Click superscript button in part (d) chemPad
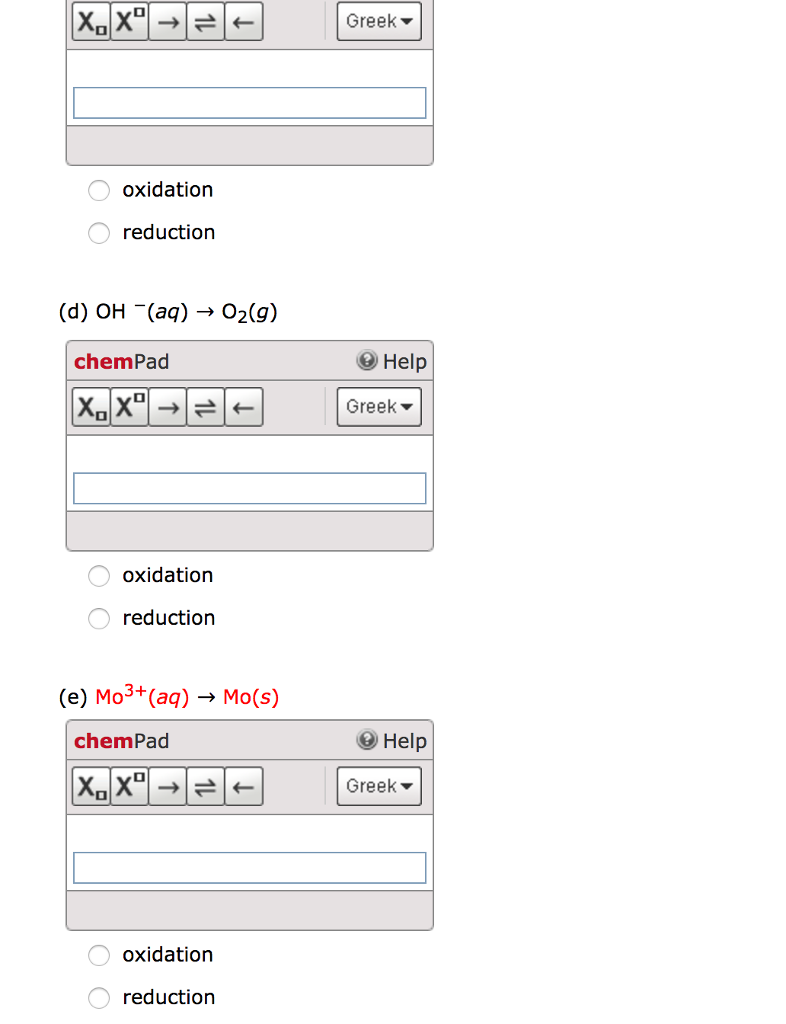 click(130, 407)
